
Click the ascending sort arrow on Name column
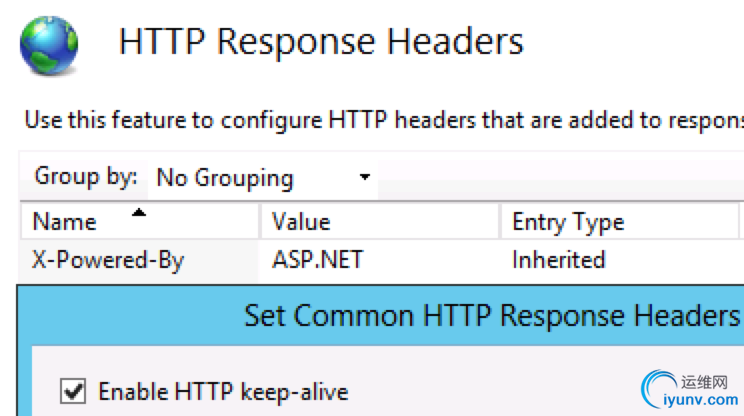[x=139, y=212]
